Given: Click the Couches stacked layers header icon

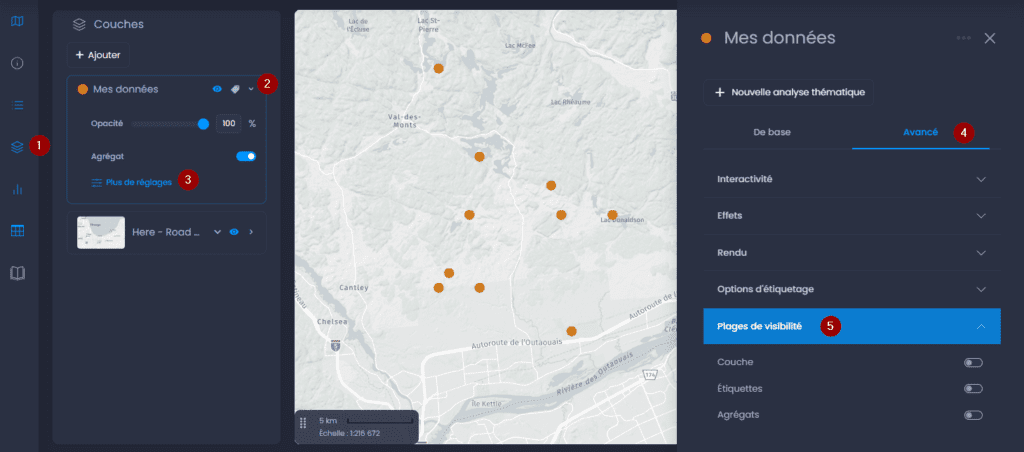Looking at the screenshot, I should [x=79, y=25].
